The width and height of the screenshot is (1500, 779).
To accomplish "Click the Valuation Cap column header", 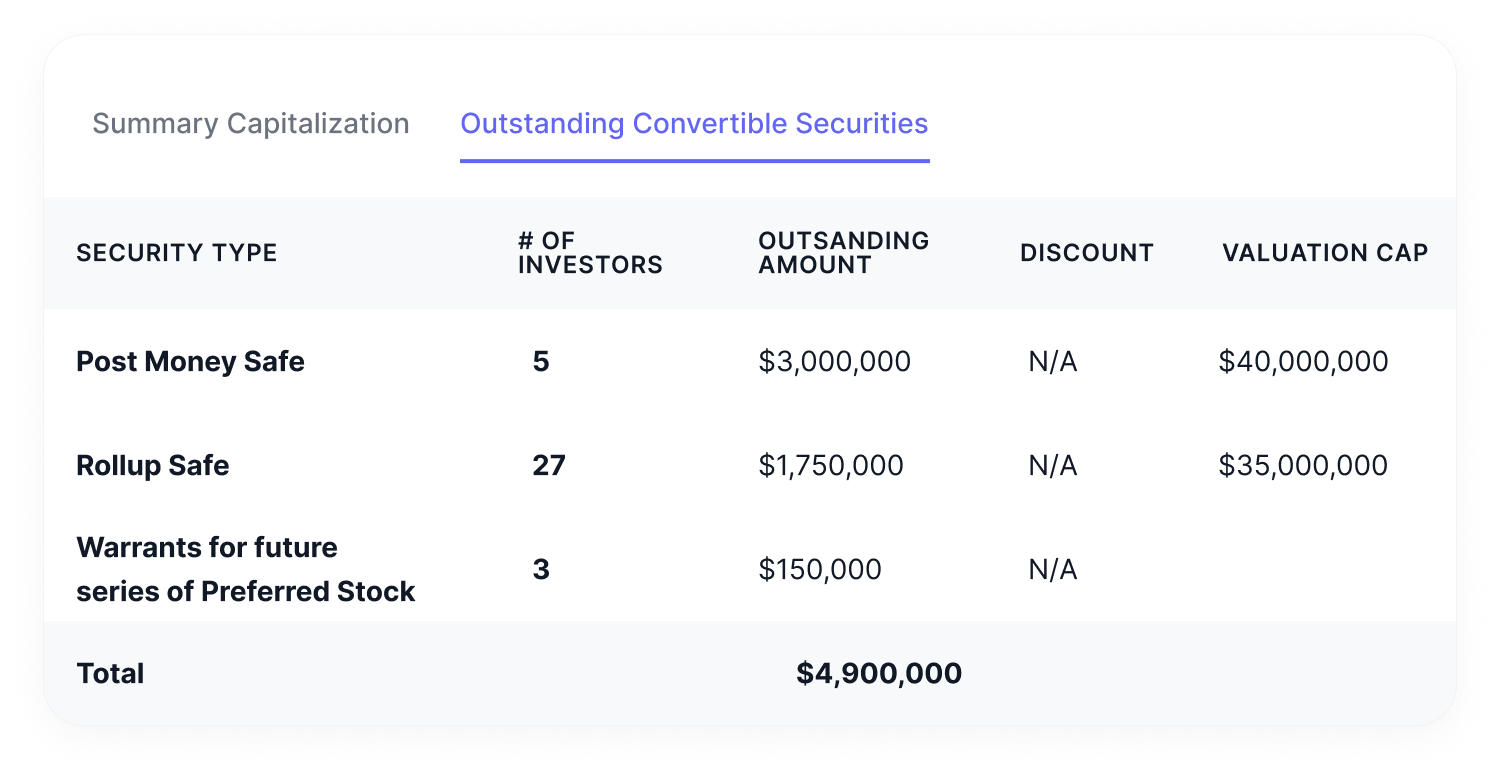I will [x=1324, y=253].
